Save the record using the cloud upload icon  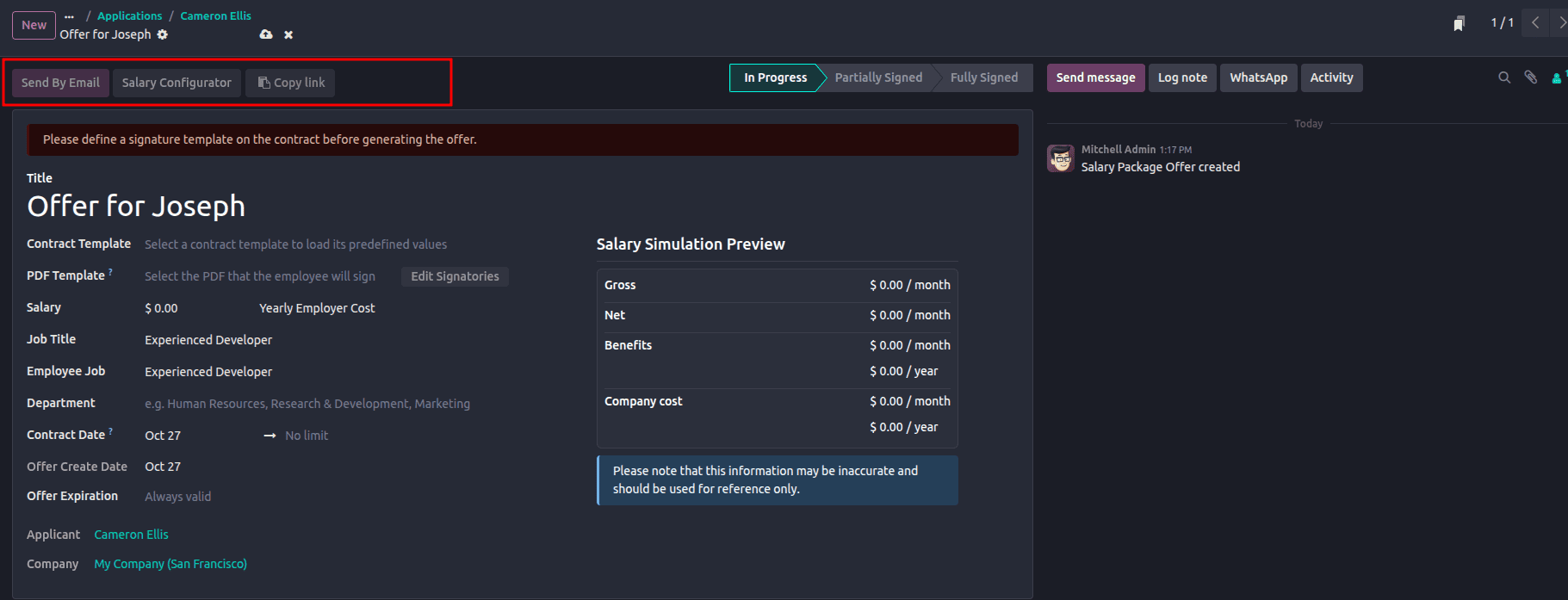(266, 34)
